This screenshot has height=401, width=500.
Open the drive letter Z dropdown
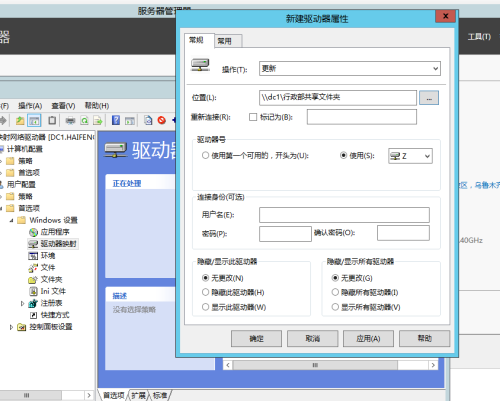tap(410, 156)
